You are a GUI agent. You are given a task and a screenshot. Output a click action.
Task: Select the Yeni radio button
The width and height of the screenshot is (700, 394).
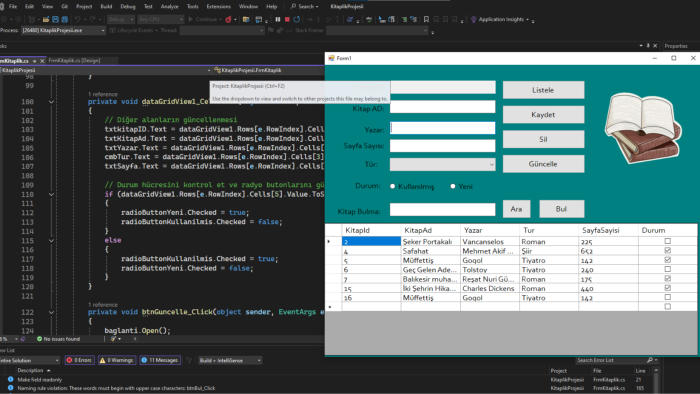coord(453,186)
